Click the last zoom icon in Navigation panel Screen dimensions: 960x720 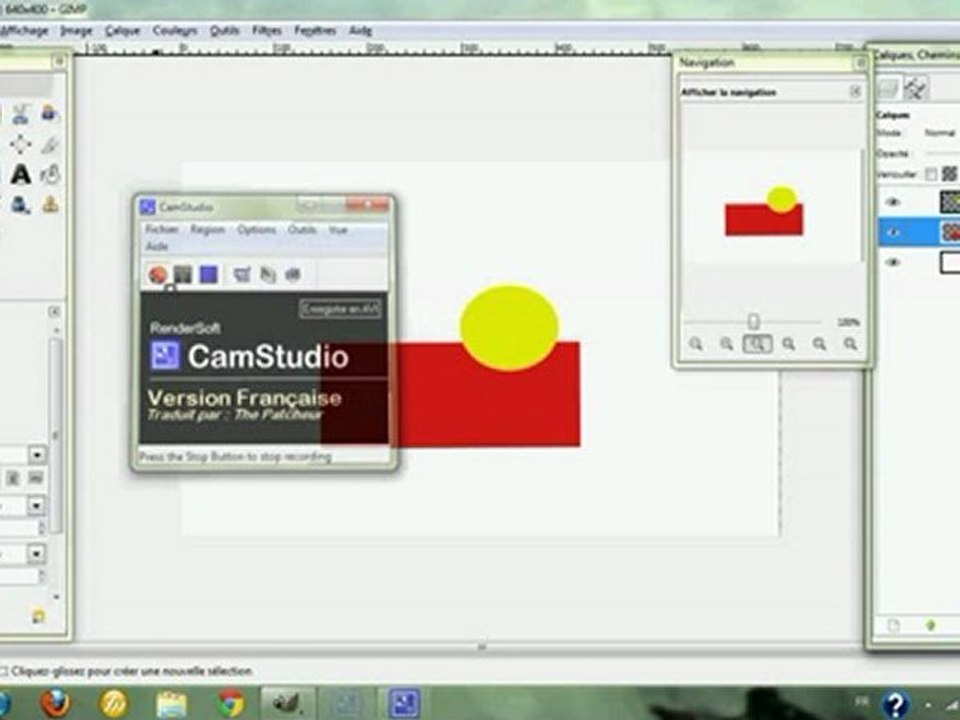point(850,344)
